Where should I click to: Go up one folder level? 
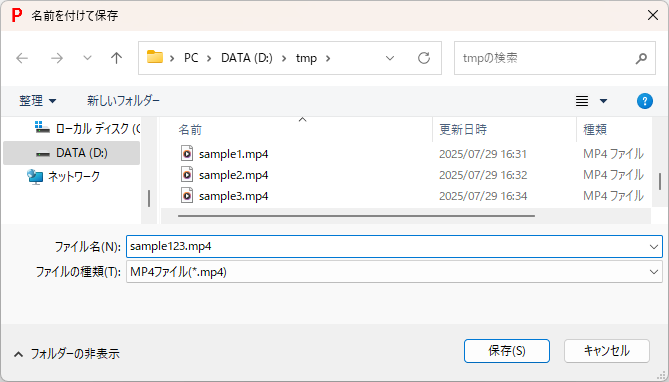[116, 58]
